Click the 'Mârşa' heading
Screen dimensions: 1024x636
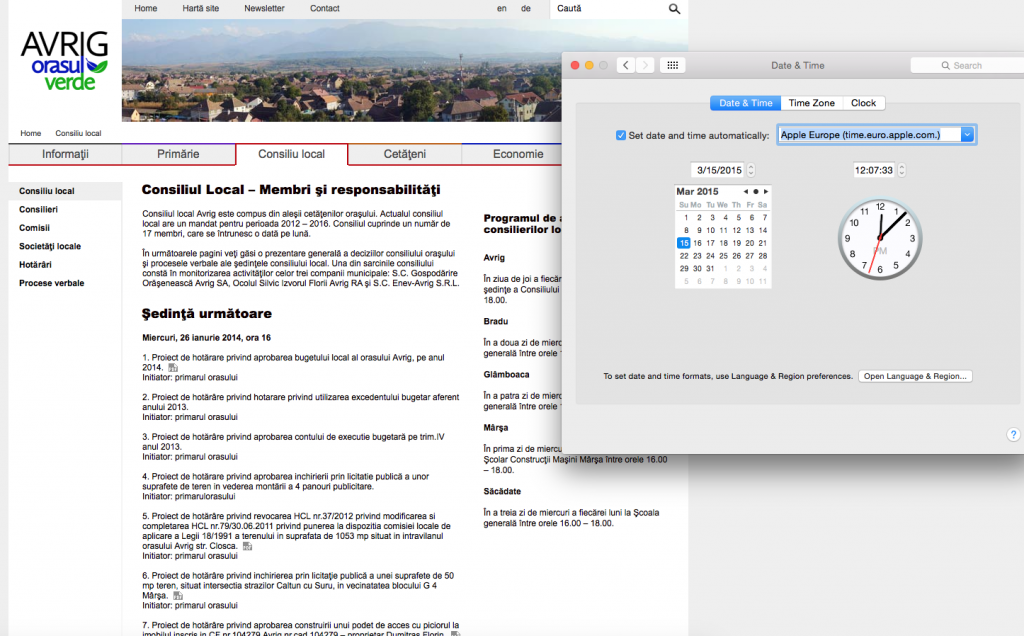(496, 428)
